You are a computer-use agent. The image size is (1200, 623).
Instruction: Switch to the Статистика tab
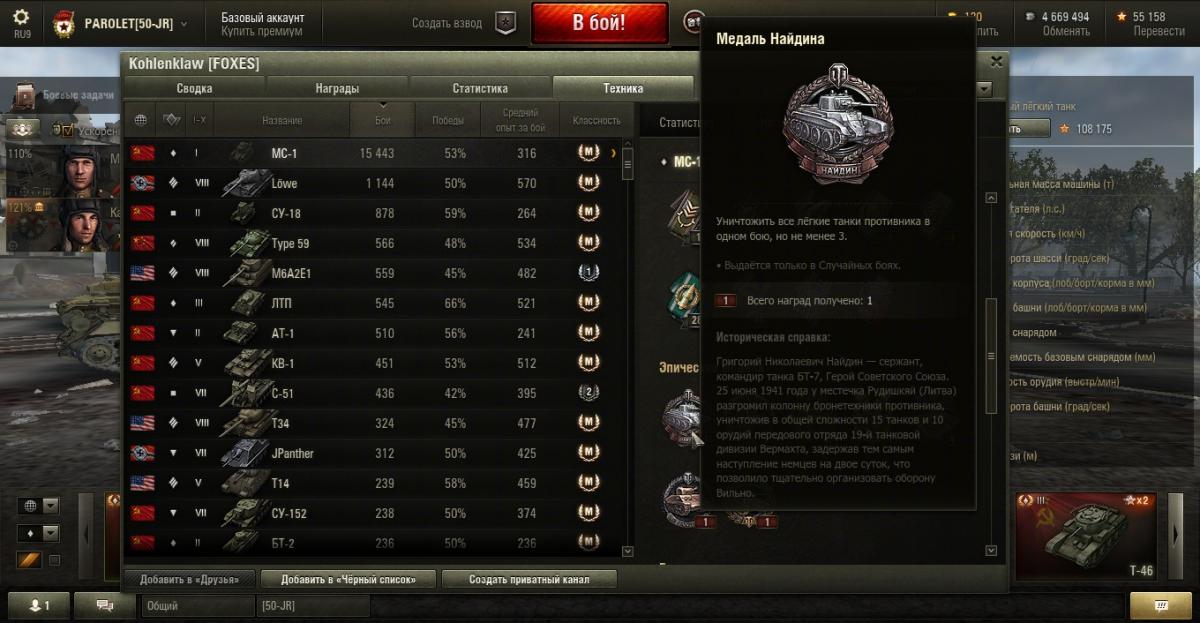click(480, 88)
